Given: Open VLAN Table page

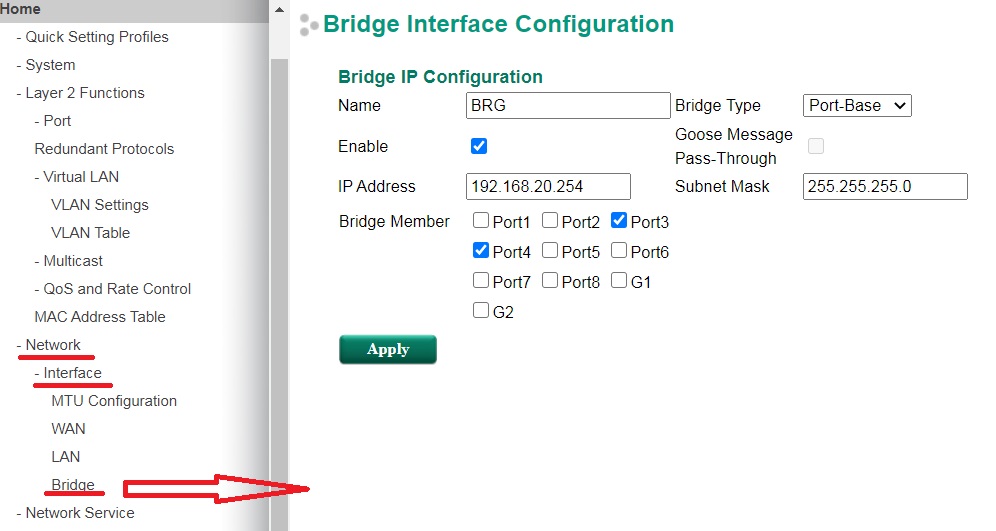Looking at the screenshot, I should point(90,232).
